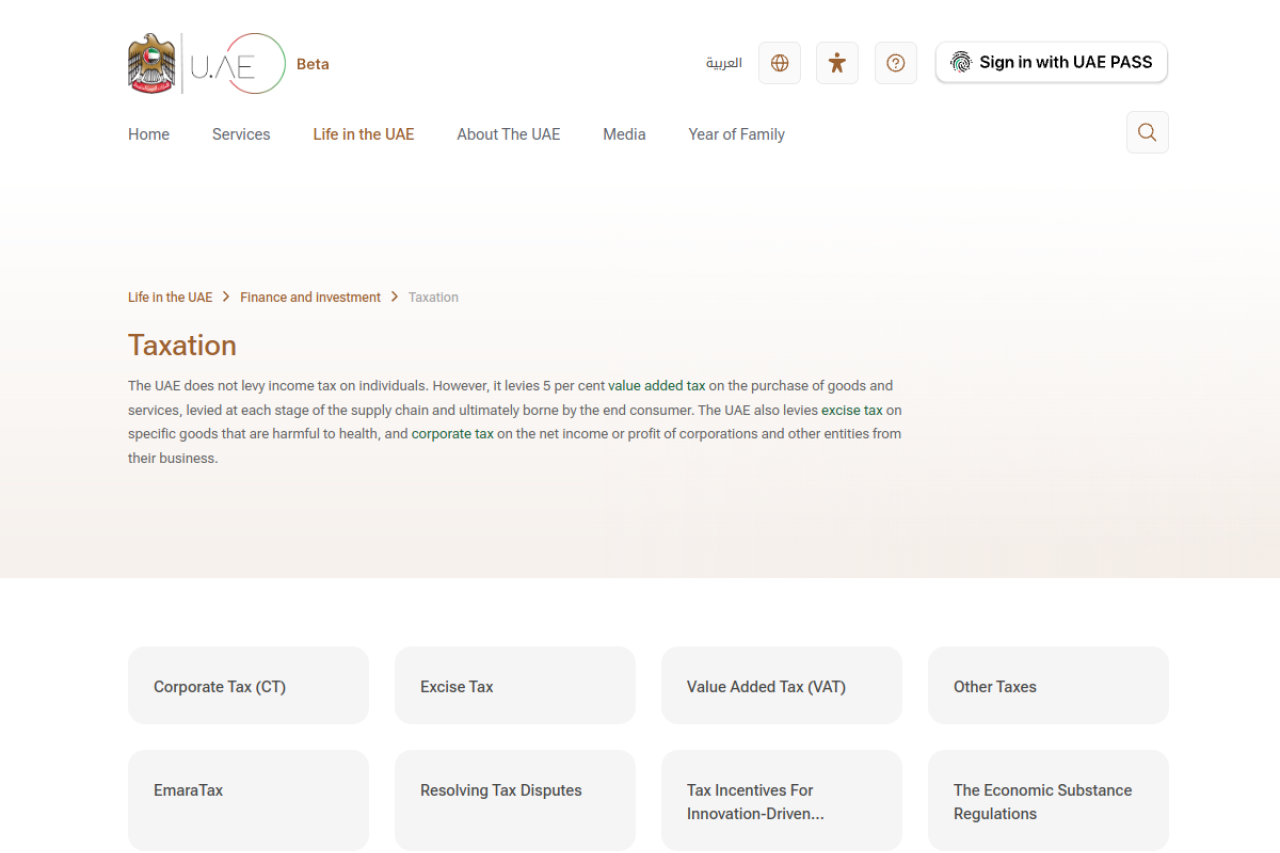Open The Economic Substance Regulations card
This screenshot has width=1280, height=853.
(x=1048, y=800)
